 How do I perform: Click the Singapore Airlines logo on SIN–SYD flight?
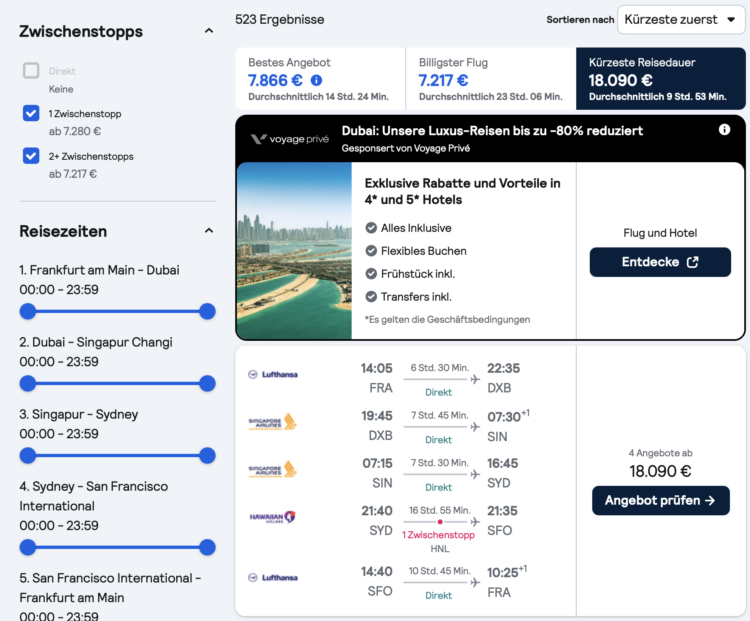(x=273, y=469)
